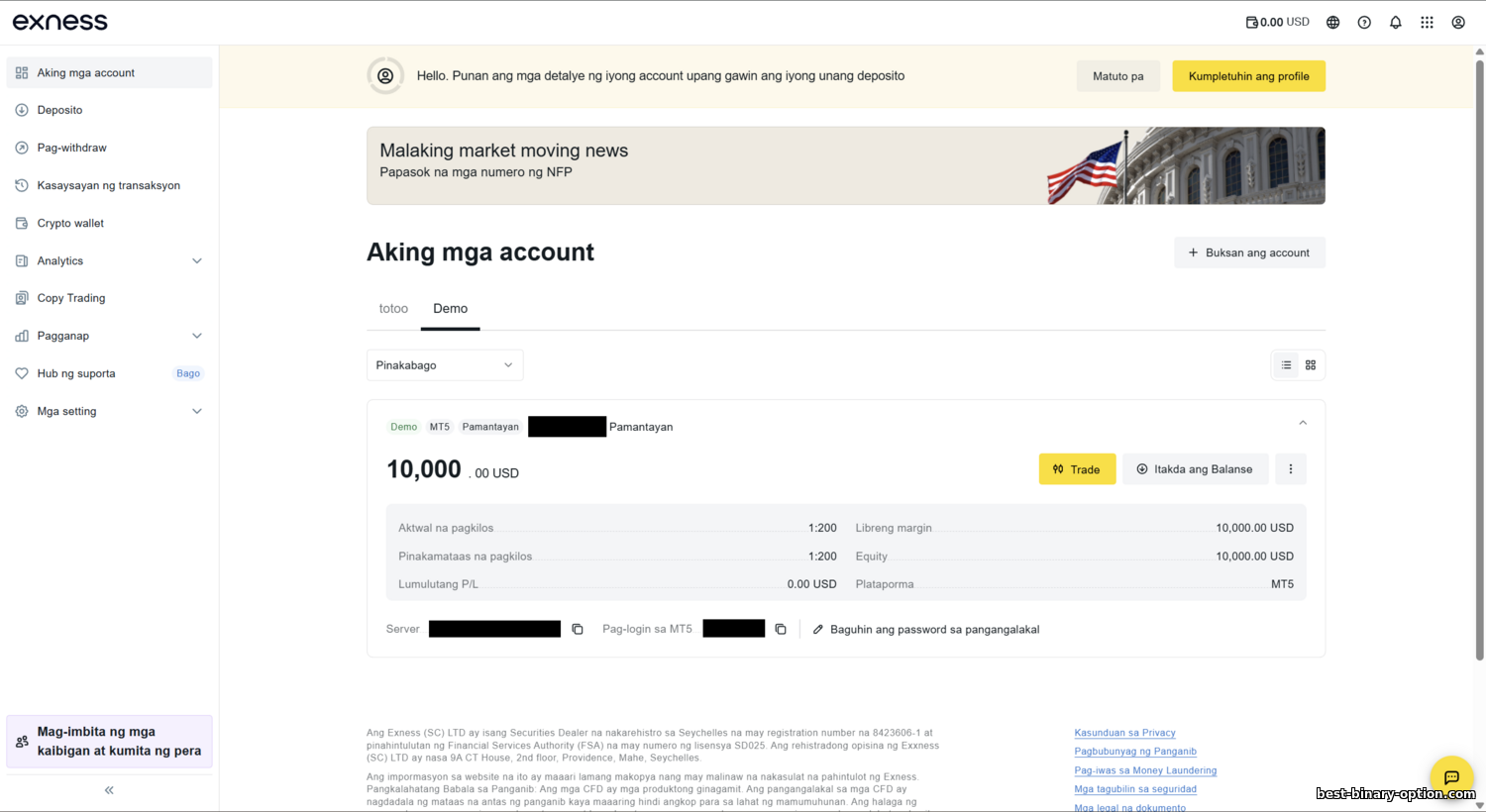Open the user profile icon
This screenshot has height=812, width=1486.
tap(1458, 23)
